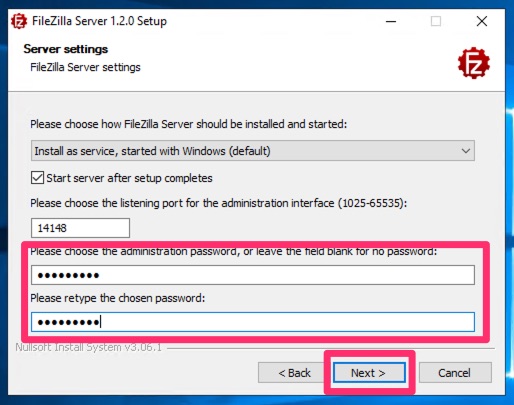Focus the retype chosen password field
The width and height of the screenshot is (514, 405).
click(x=253, y=322)
